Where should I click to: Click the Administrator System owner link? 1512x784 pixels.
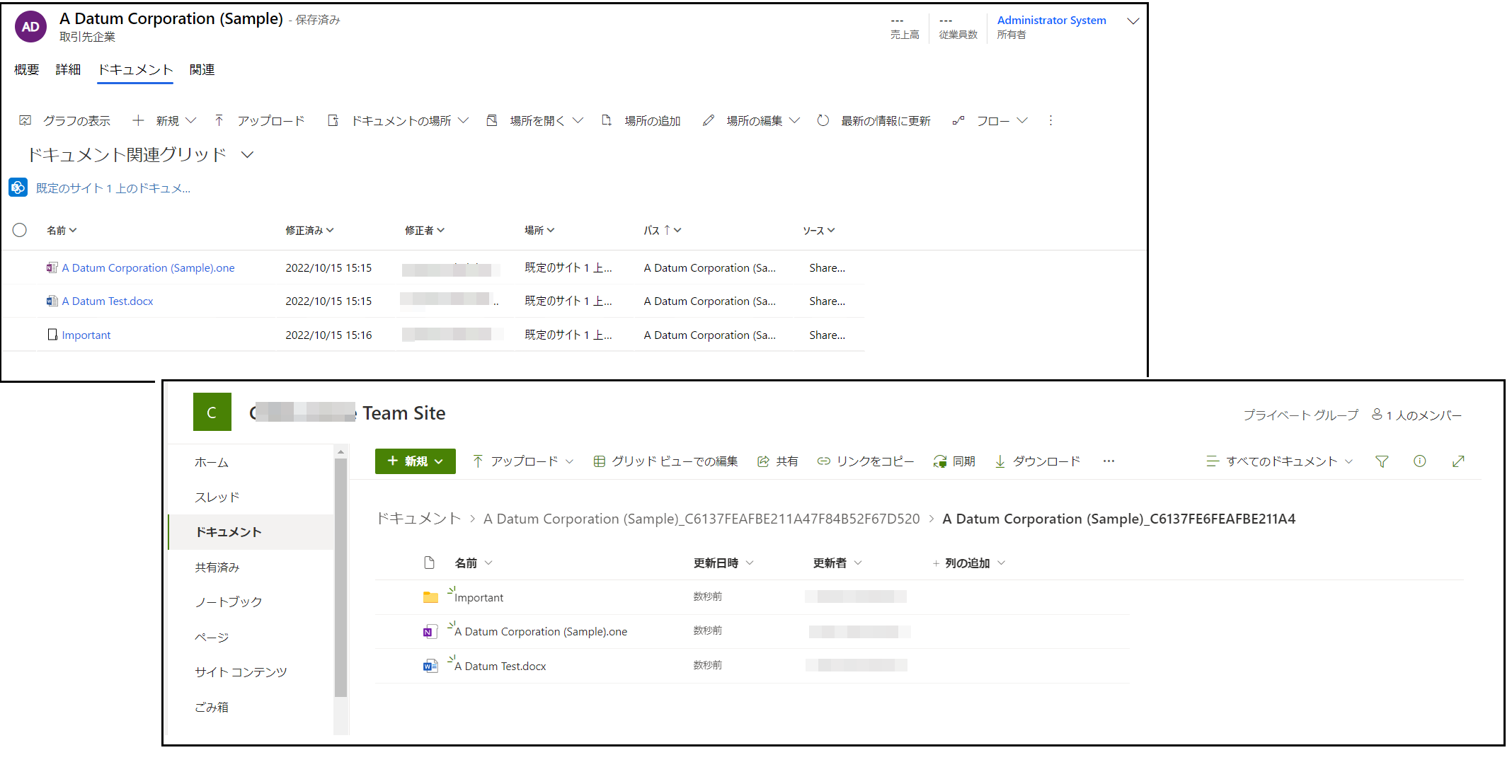point(1051,21)
